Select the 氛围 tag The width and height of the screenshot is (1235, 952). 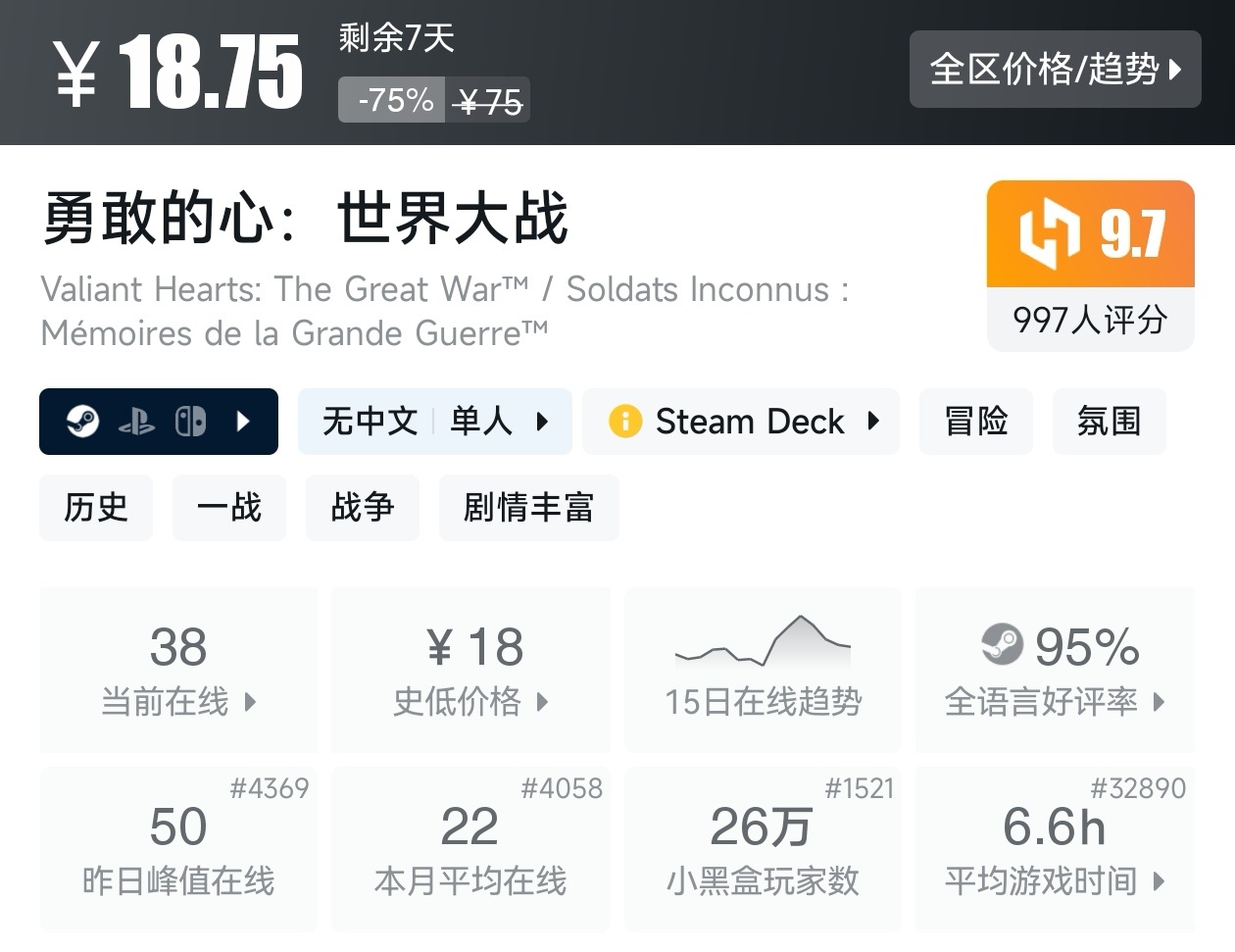[x=1110, y=422]
